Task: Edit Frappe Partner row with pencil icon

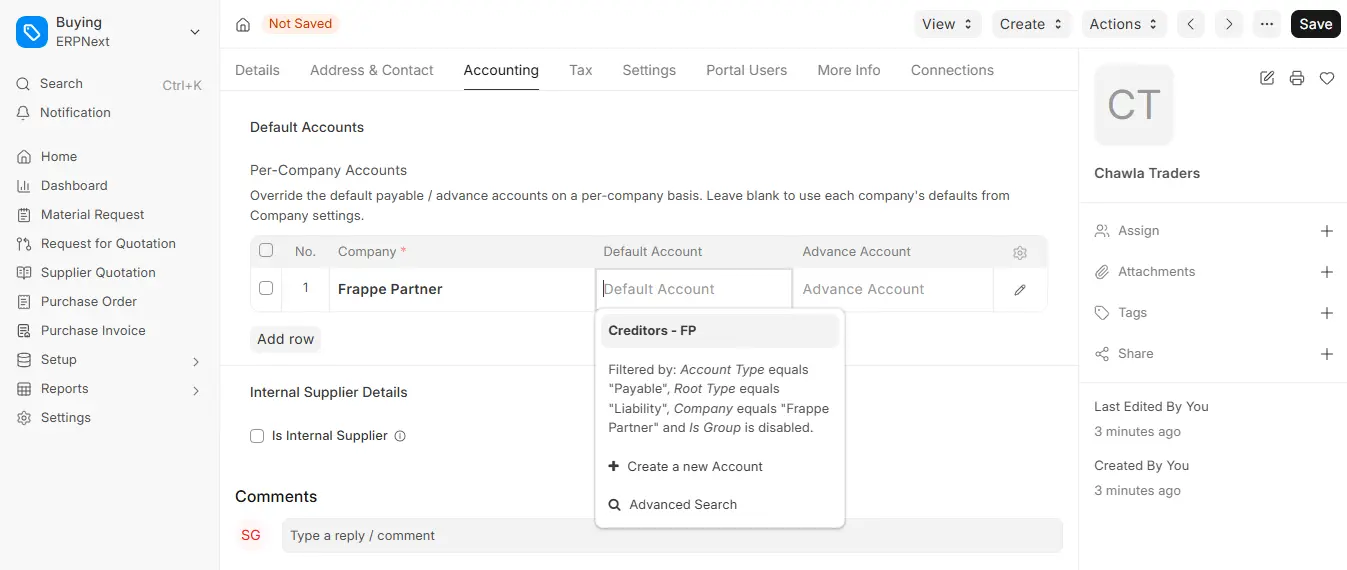Action: (x=1020, y=290)
